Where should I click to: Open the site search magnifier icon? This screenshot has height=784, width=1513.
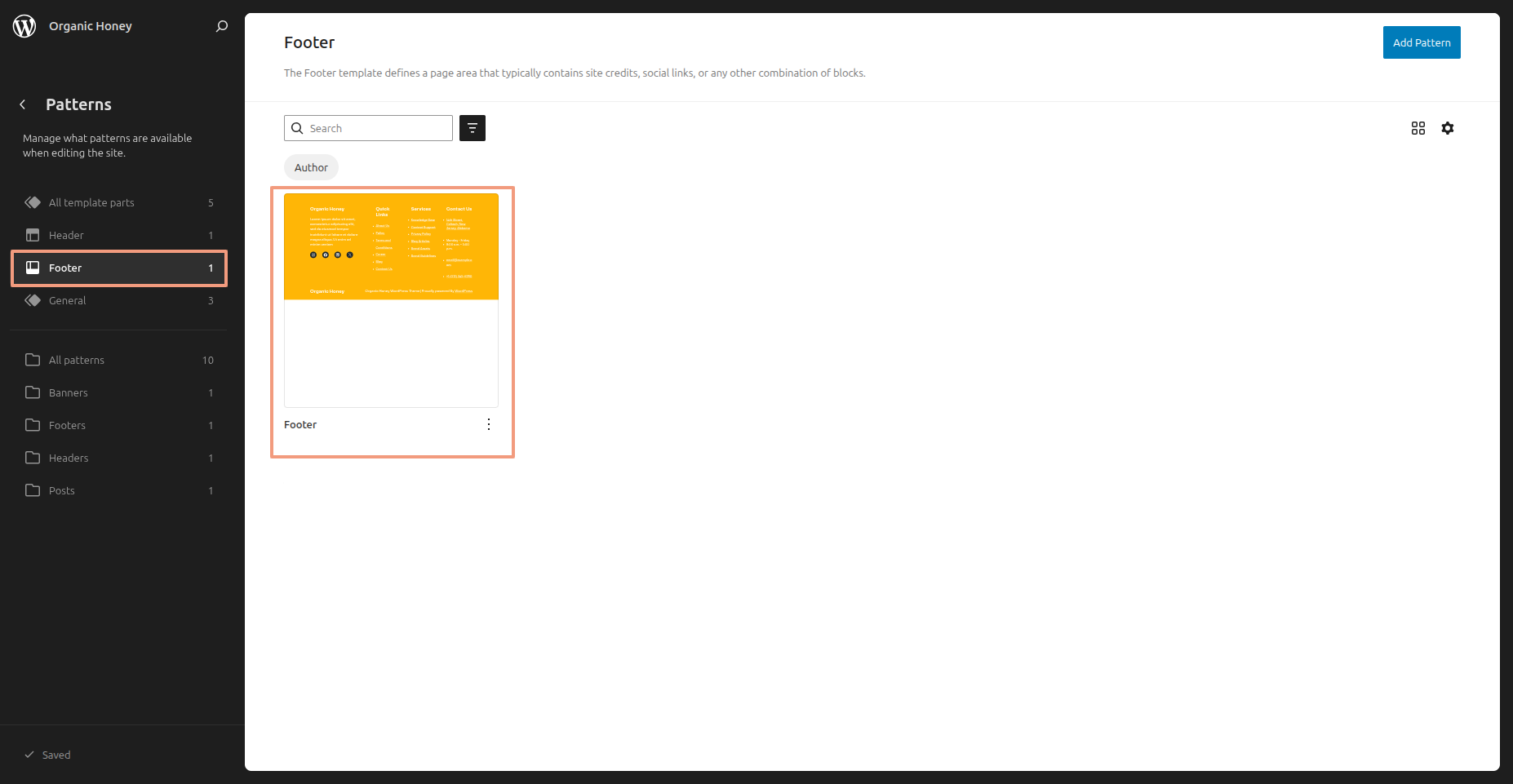click(x=221, y=26)
